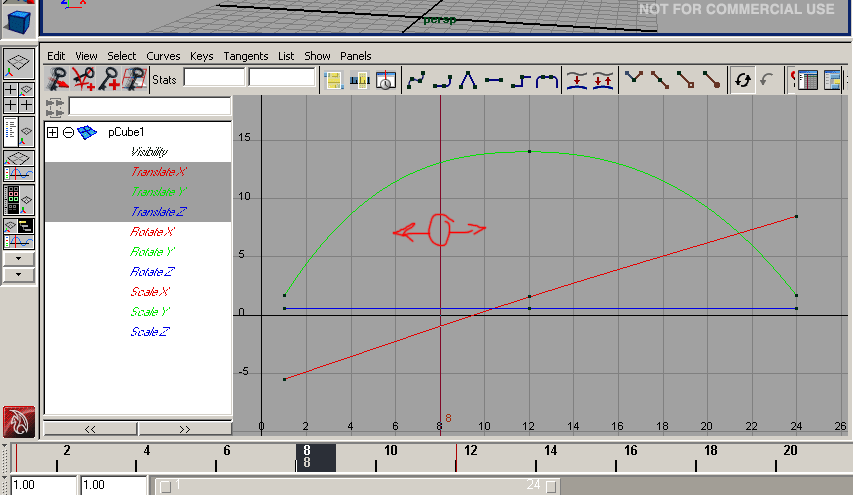Open the List menu
Image resolution: width=853 pixels, height=495 pixels.
click(286, 56)
